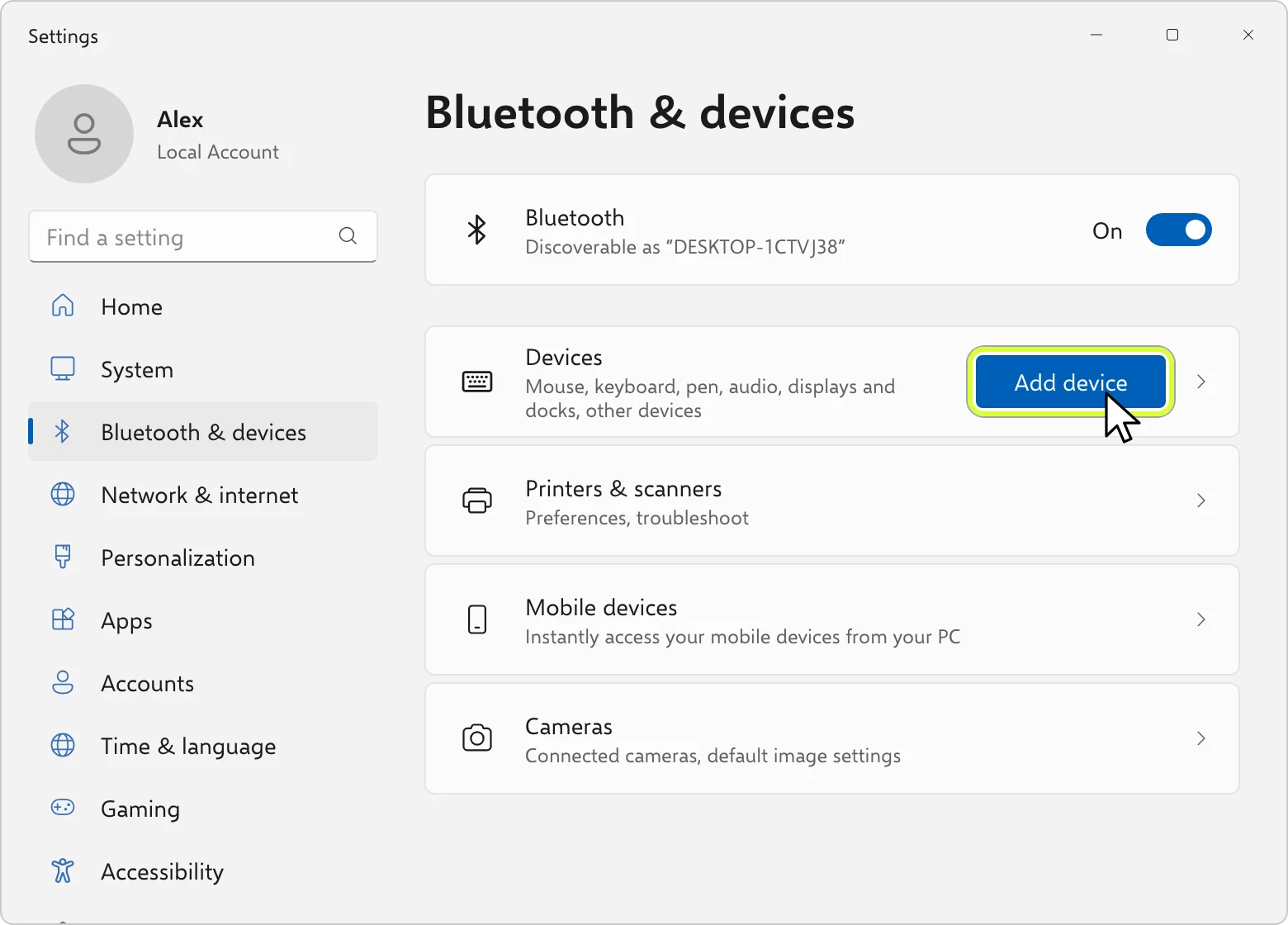Open Printers & scanners chevron arrow
The image size is (1288, 925).
point(1201,500)
